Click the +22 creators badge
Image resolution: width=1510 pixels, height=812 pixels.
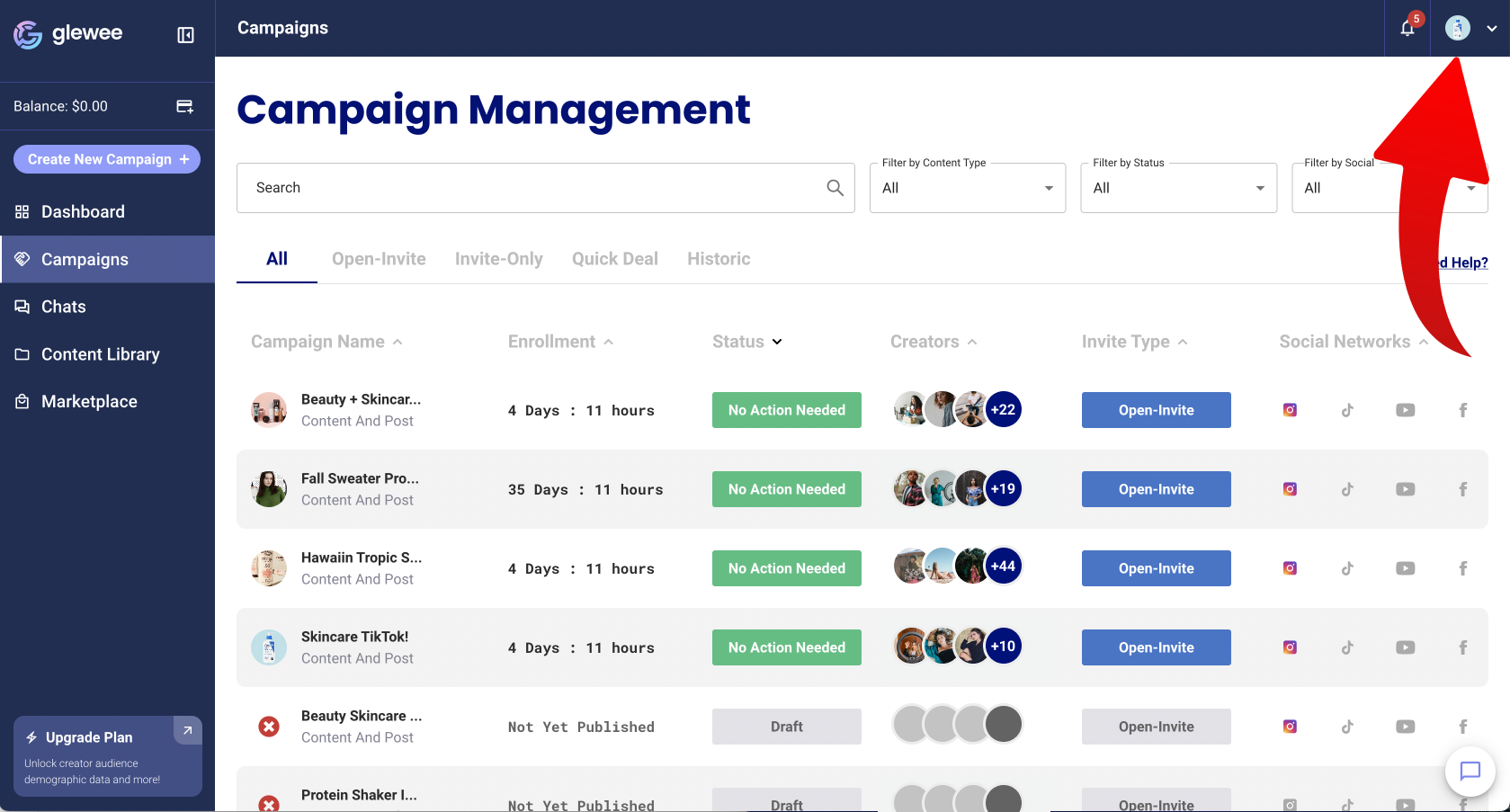coord(1003,410)
